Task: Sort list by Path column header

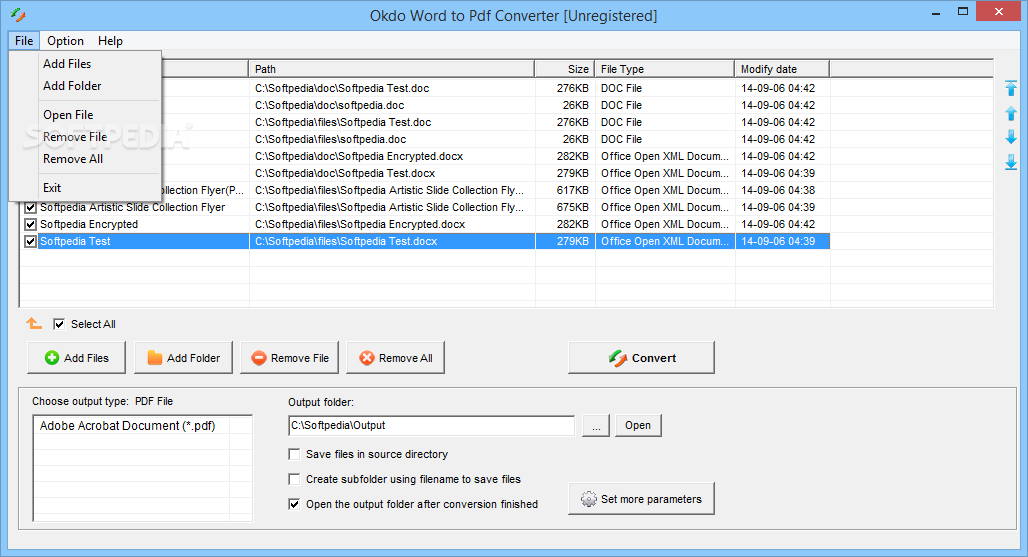Action: tap(391, 69)
